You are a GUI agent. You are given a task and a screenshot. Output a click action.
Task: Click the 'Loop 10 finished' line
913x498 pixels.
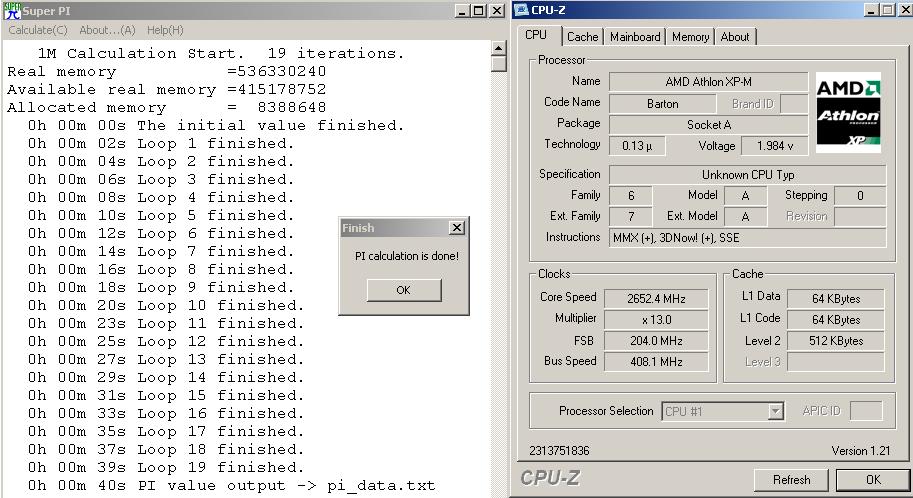(x=166, y=306)
